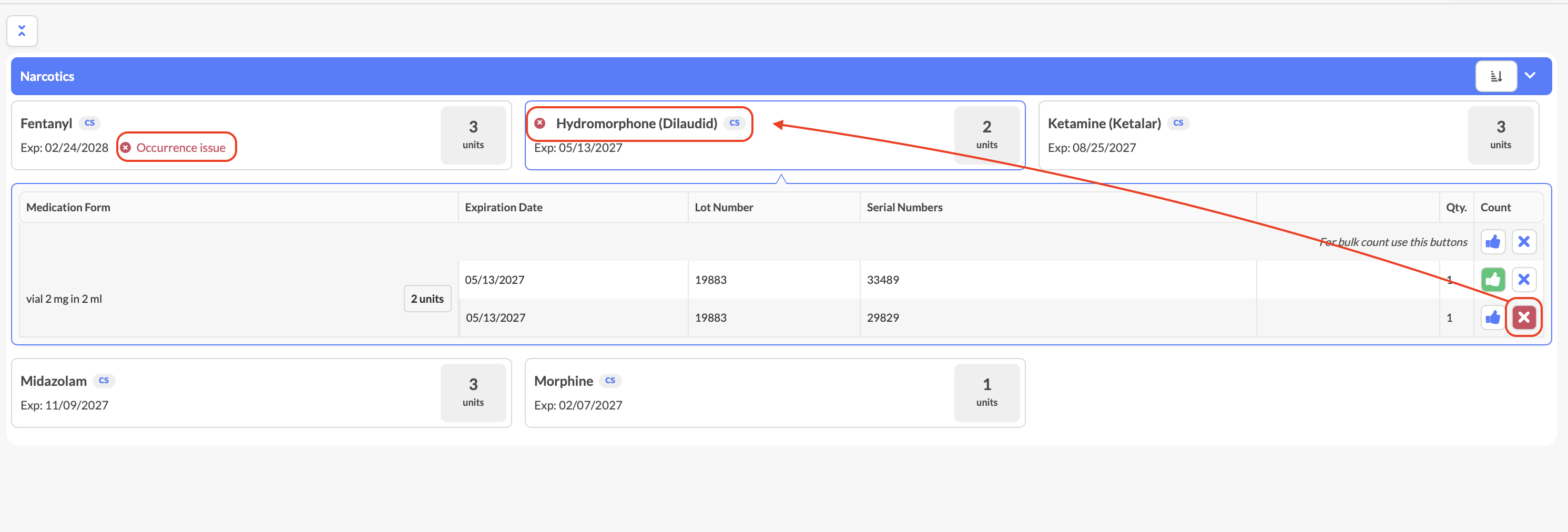The image size is (1568, 532).
Task: Click the CS badge next to Morphine
Action: point(610,381)
